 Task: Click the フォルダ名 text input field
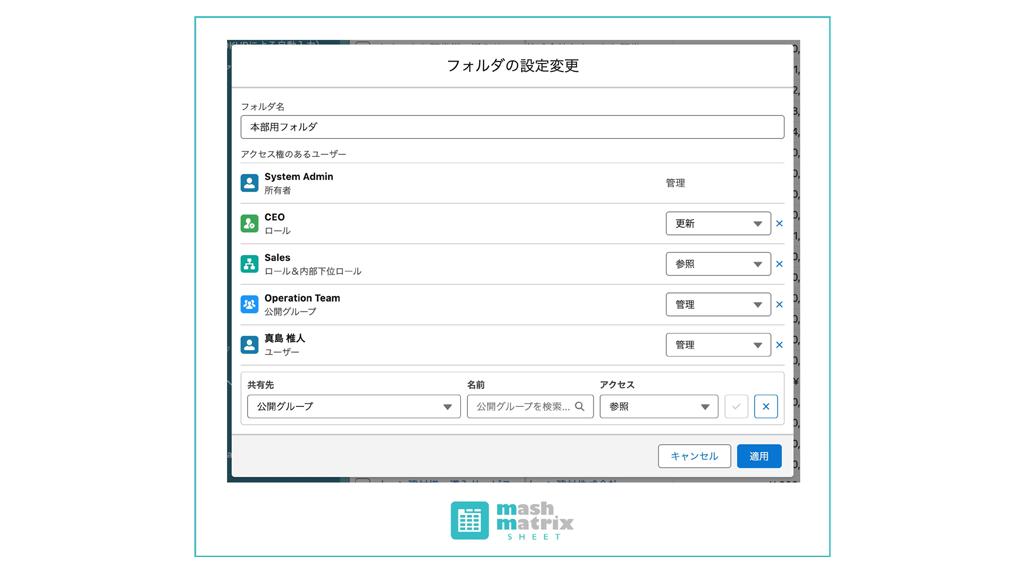[512, 127]
